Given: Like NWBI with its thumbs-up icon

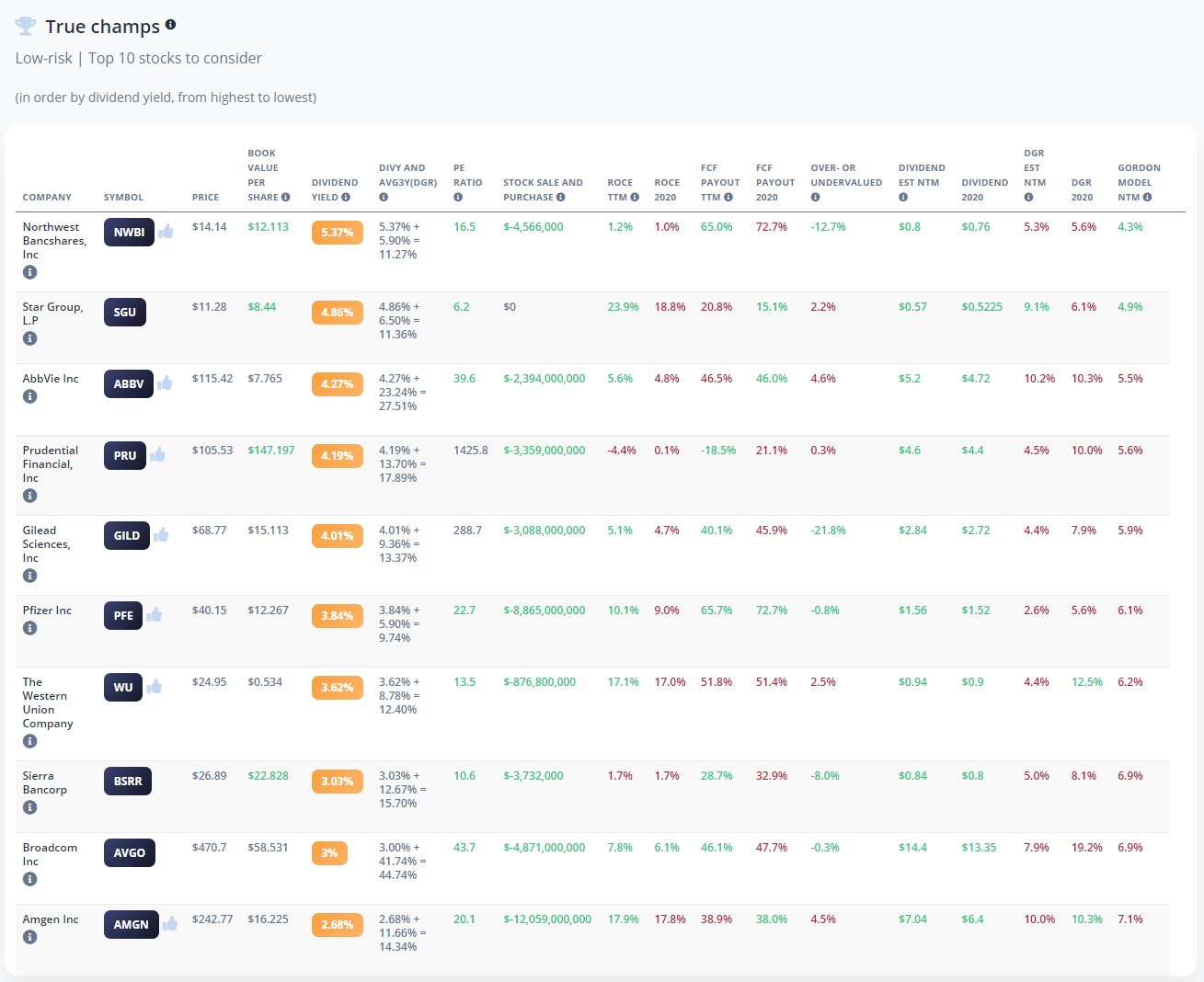Looking at the screenshot, I should coord(166,232).
